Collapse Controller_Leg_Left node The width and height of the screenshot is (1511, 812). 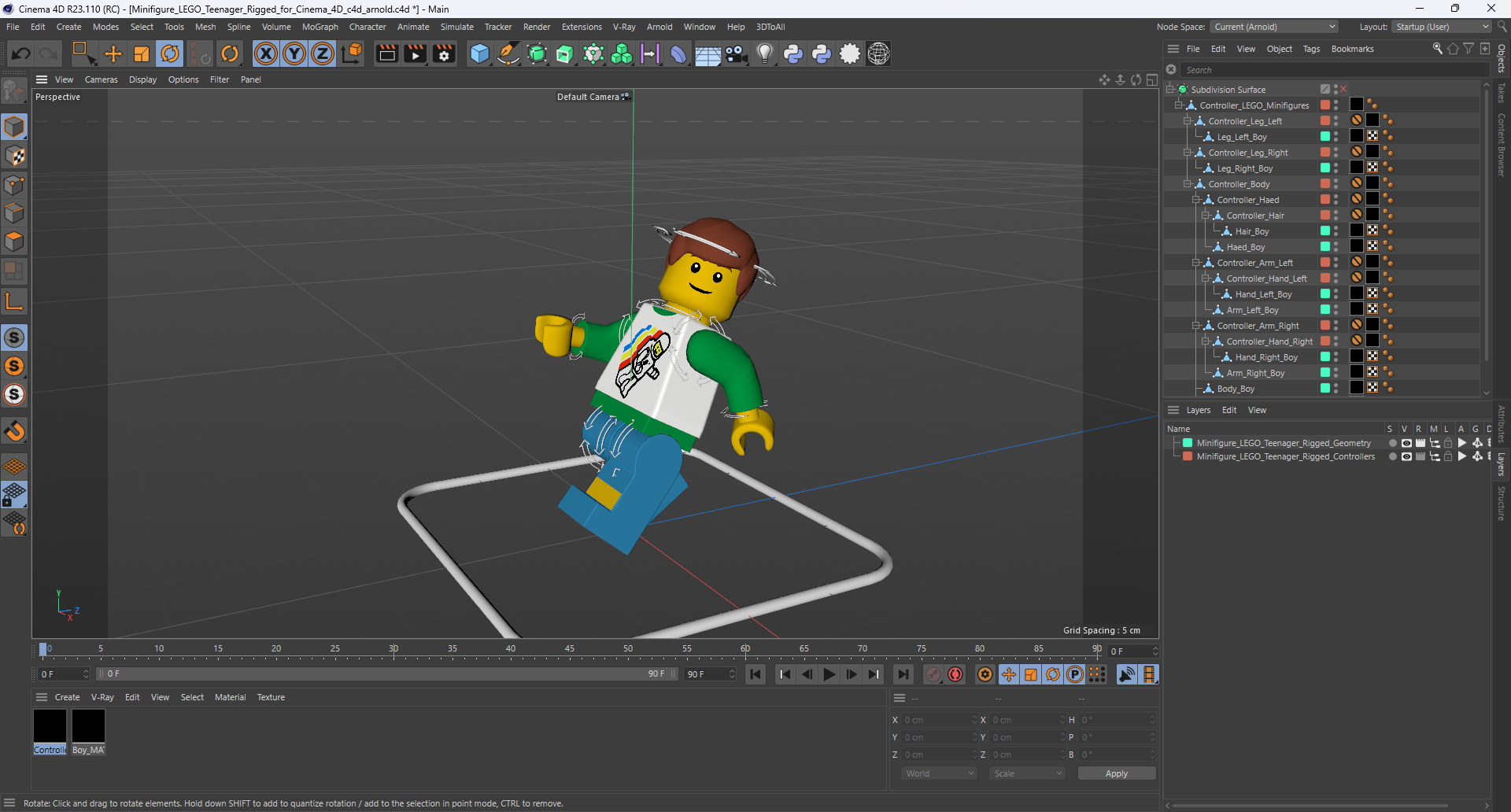coord(1188,120)
